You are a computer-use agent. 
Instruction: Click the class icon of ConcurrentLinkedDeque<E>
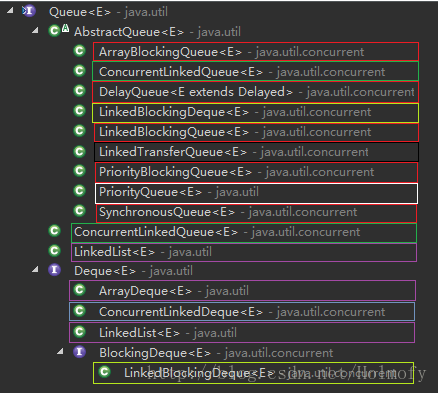[79, 311]
